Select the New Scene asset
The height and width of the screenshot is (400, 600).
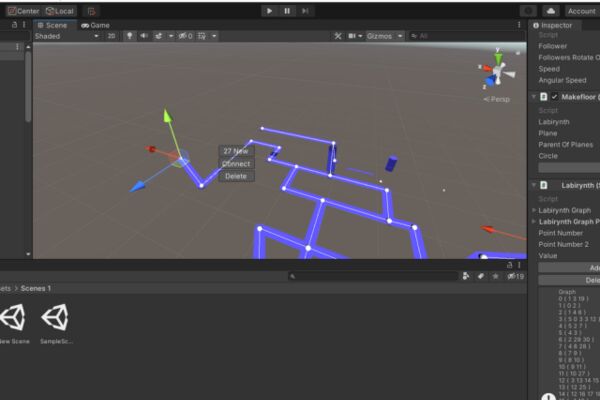point(13,323)
